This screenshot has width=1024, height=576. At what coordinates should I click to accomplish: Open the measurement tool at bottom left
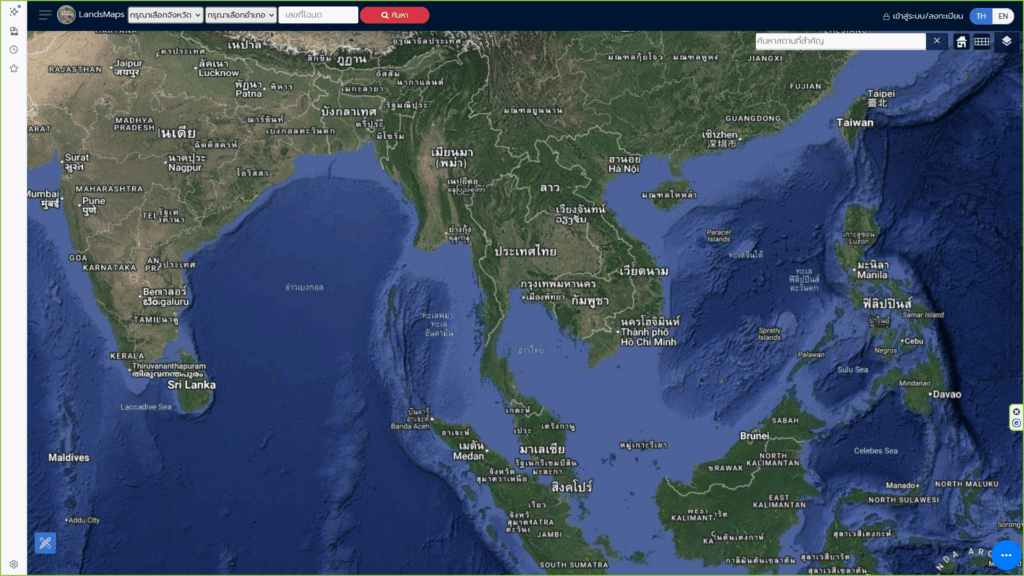(x=45, y=543)
